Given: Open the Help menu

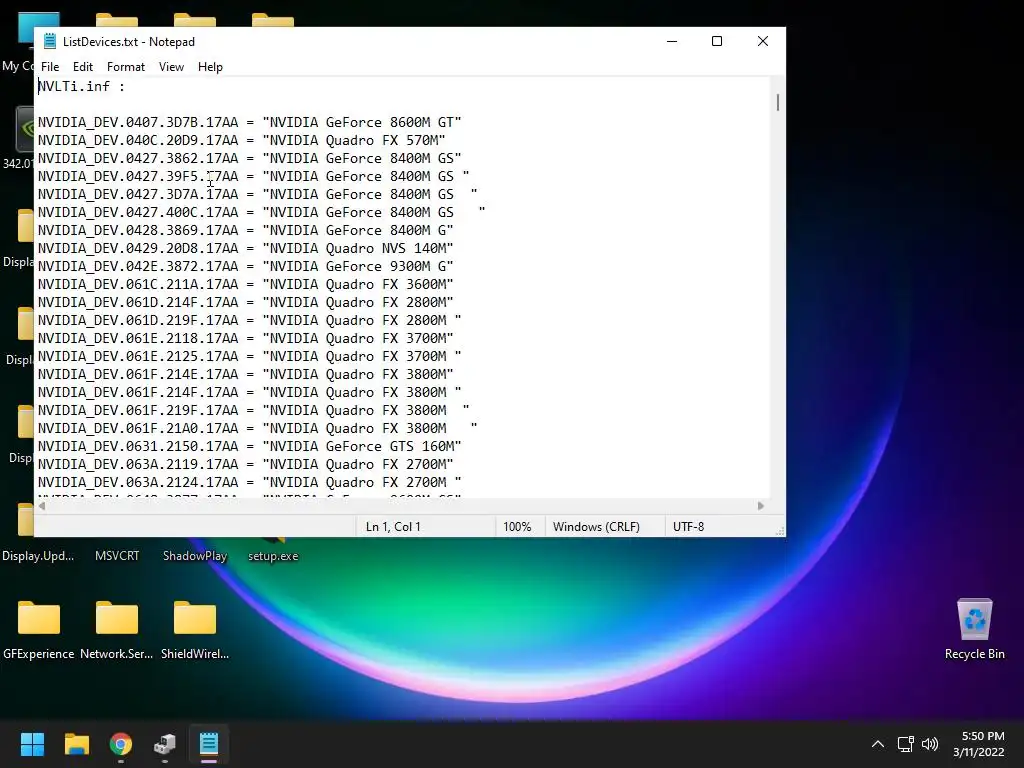Looking at the screenshot, I should coord(210,67).
